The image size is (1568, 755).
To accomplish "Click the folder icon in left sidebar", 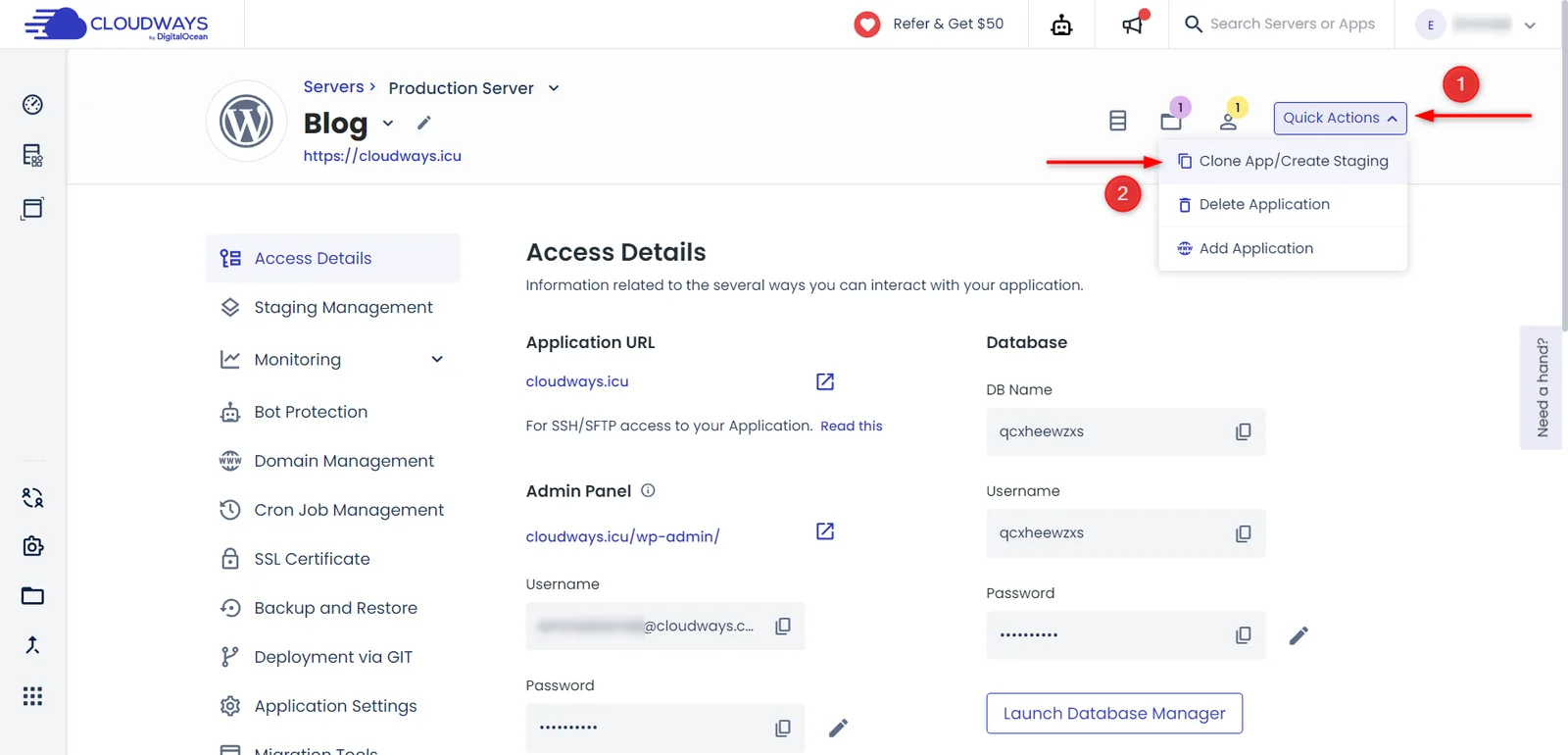I will click(x=32, y=596).
